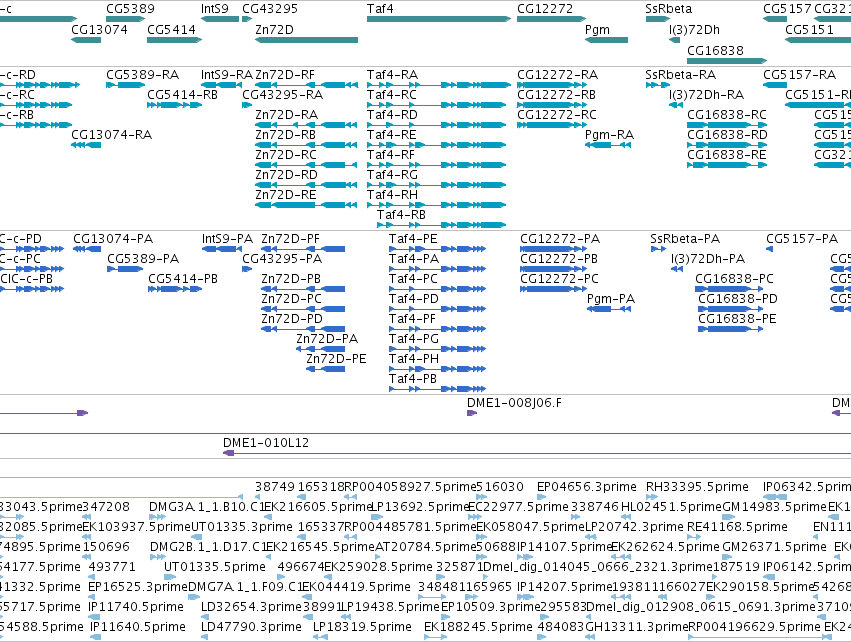Open the Pgm gene label

tap(598, 29)
